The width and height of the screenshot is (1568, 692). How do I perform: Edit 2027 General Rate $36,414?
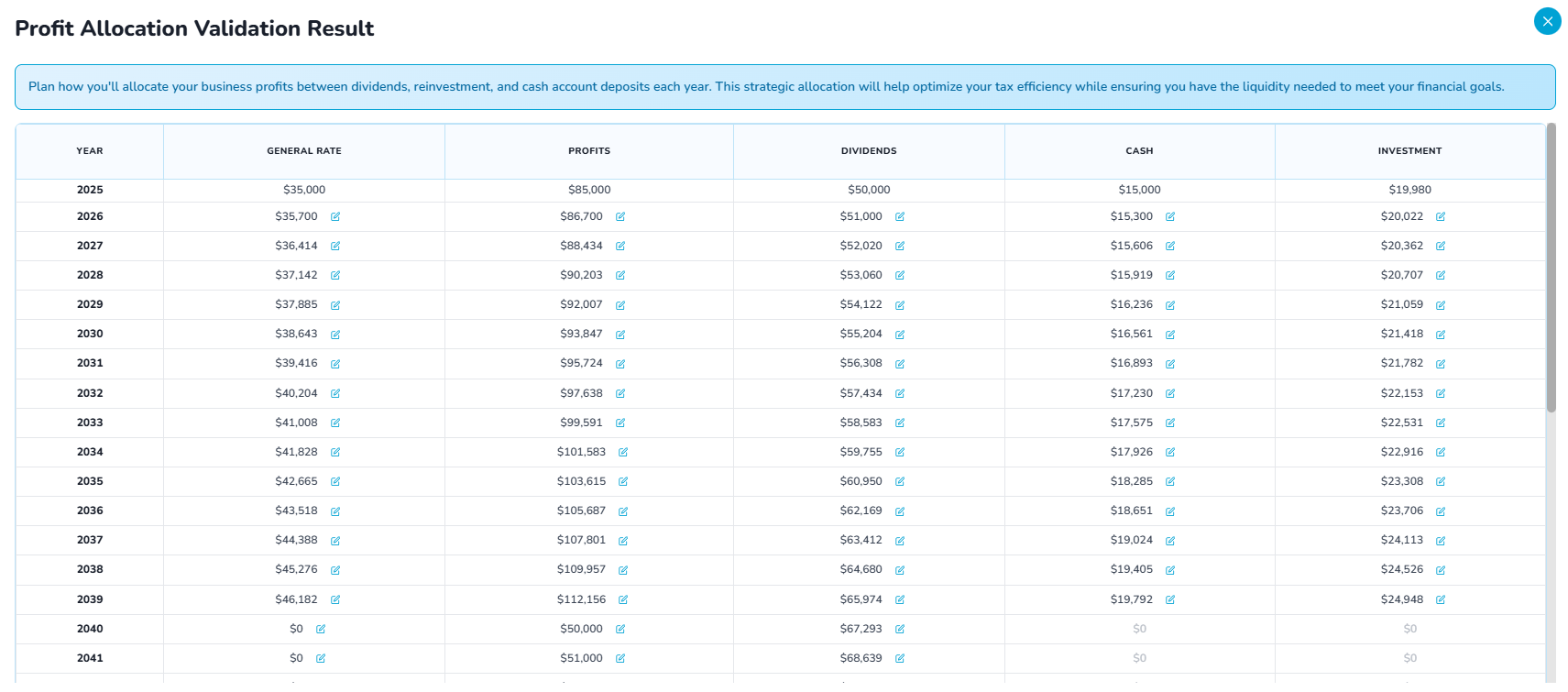[335, 247]
